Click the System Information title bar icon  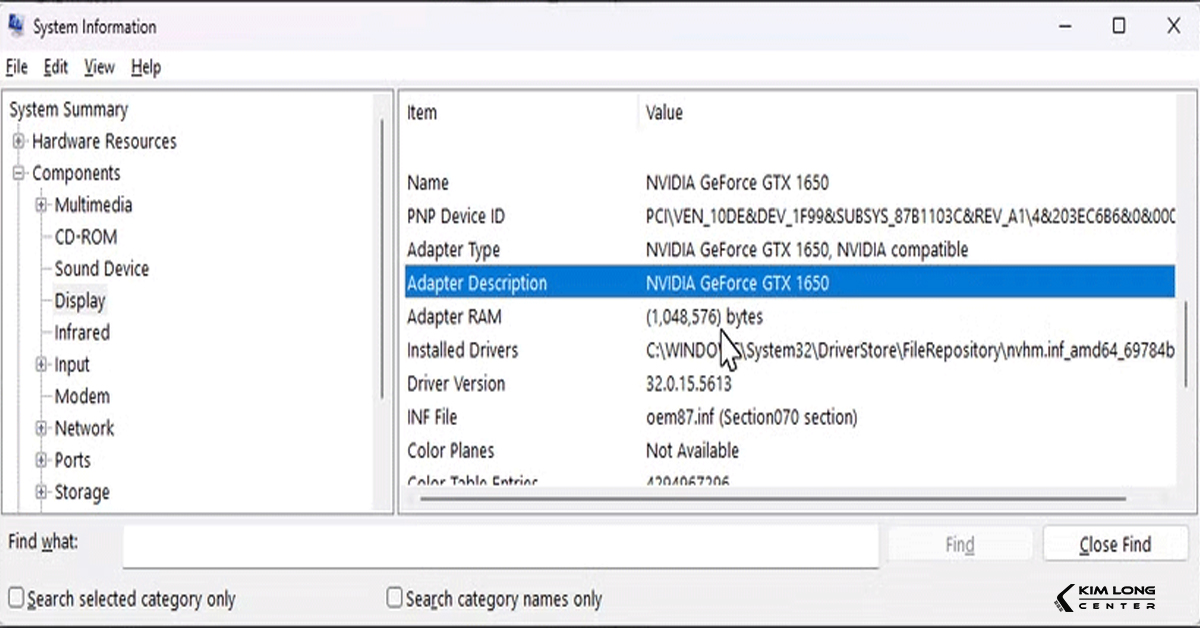click(16, 26)
